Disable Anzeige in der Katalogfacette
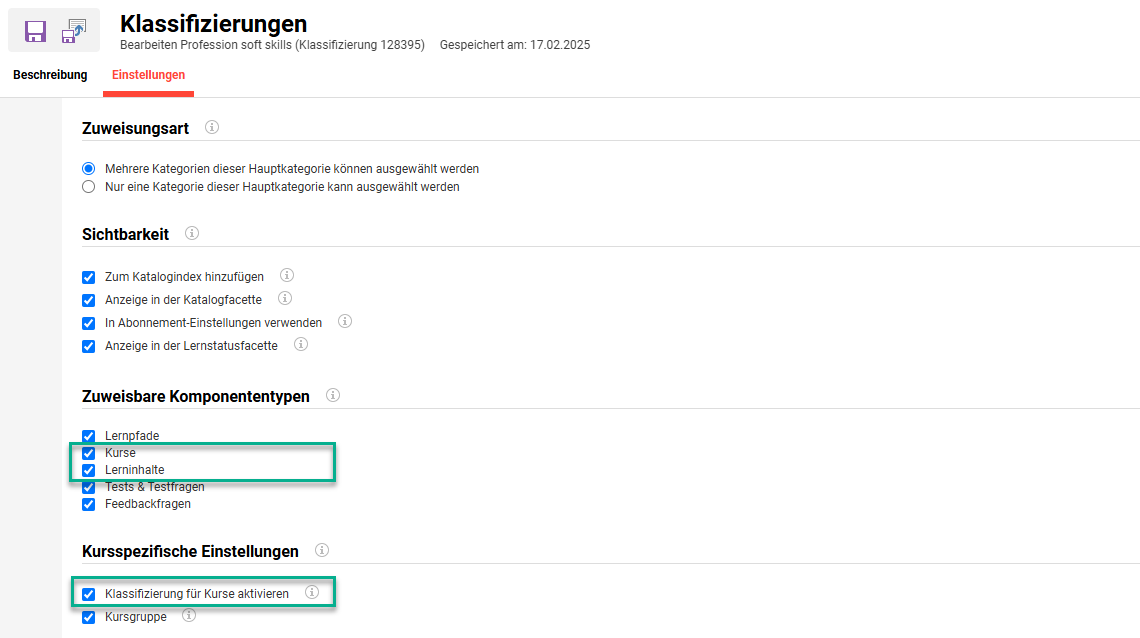 click(88, 299)
